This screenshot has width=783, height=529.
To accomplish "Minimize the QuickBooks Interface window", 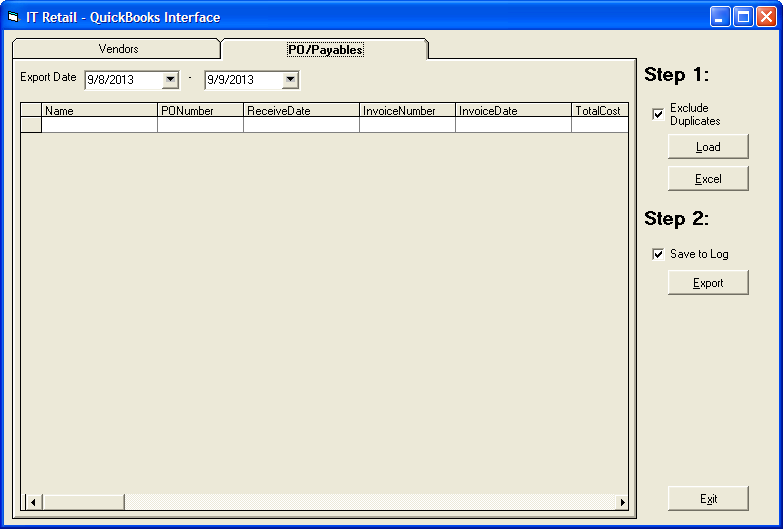I will (x=720, y=17).
